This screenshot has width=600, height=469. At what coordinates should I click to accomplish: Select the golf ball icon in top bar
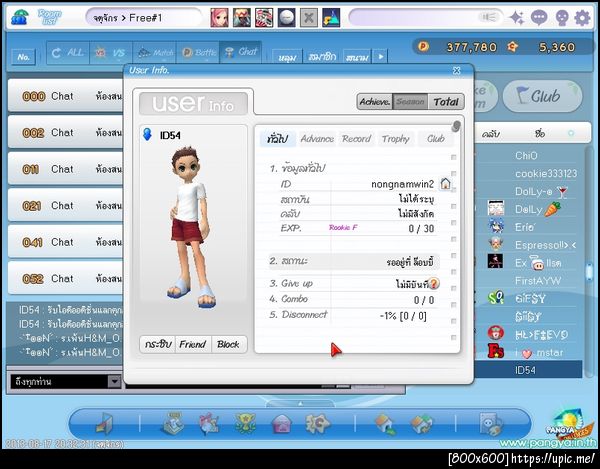tap(286, 18)
